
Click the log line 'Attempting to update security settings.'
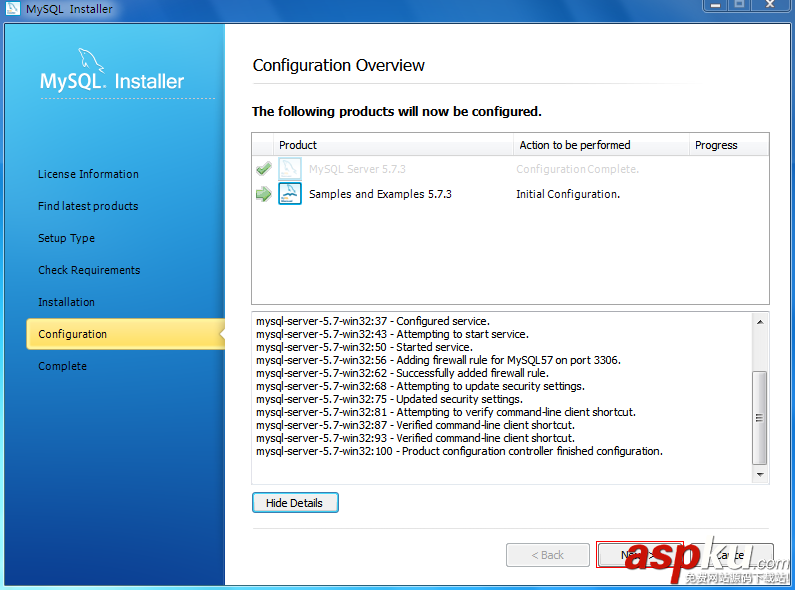pyautogui.click(x=420, y=386)
